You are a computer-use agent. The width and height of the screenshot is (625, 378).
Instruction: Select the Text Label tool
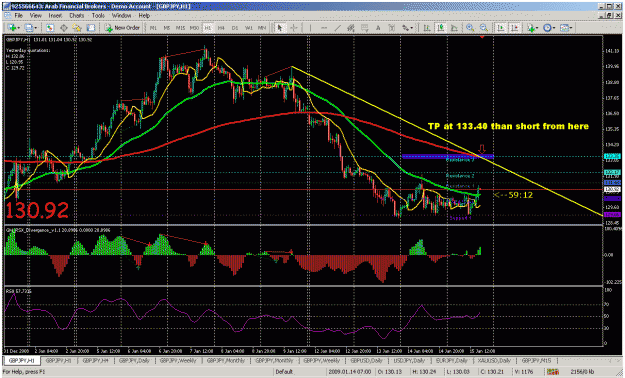(x=391, y=28)
